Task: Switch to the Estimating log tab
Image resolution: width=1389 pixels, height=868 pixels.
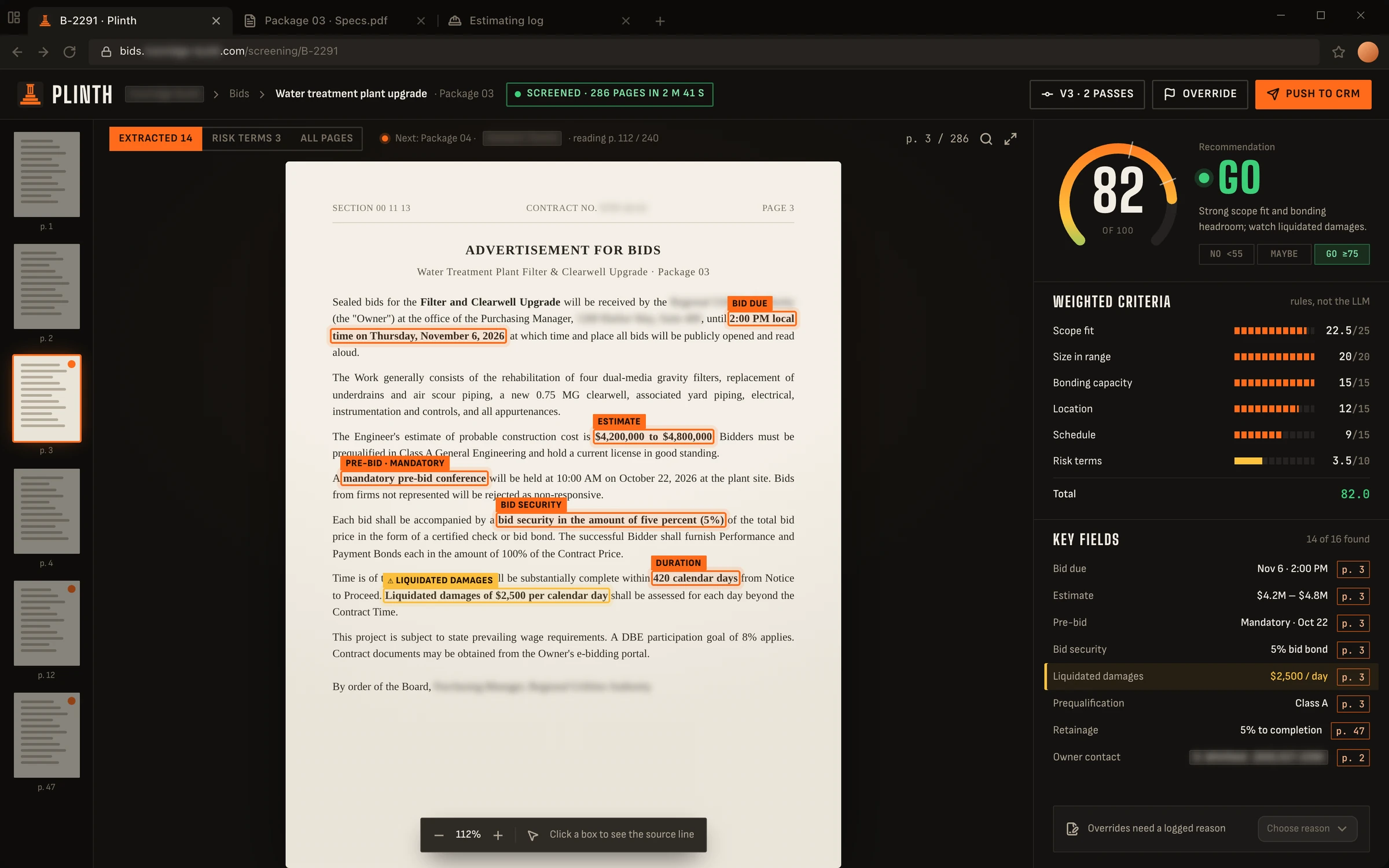Action: coord(538,21)
